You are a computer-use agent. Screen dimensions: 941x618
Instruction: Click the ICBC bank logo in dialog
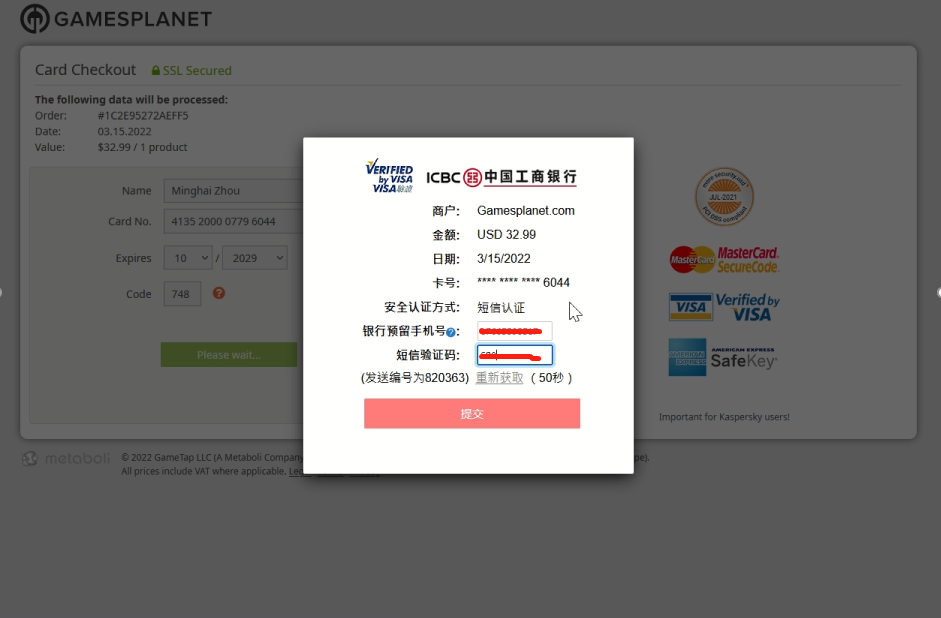coord(501,177)
